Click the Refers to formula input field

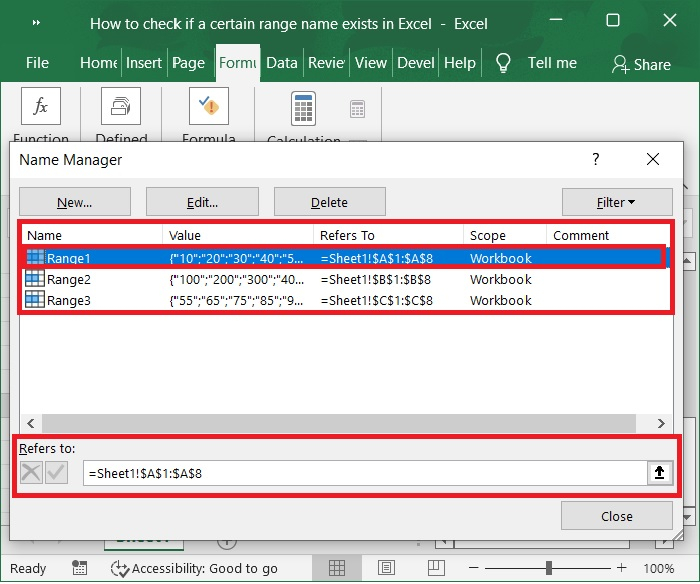pos(365,473)
